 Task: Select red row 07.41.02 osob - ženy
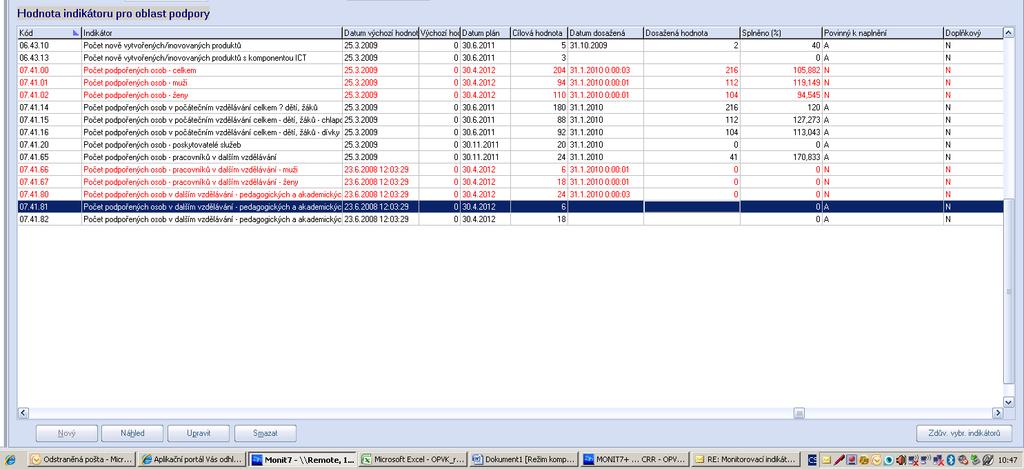click(510, 95)
